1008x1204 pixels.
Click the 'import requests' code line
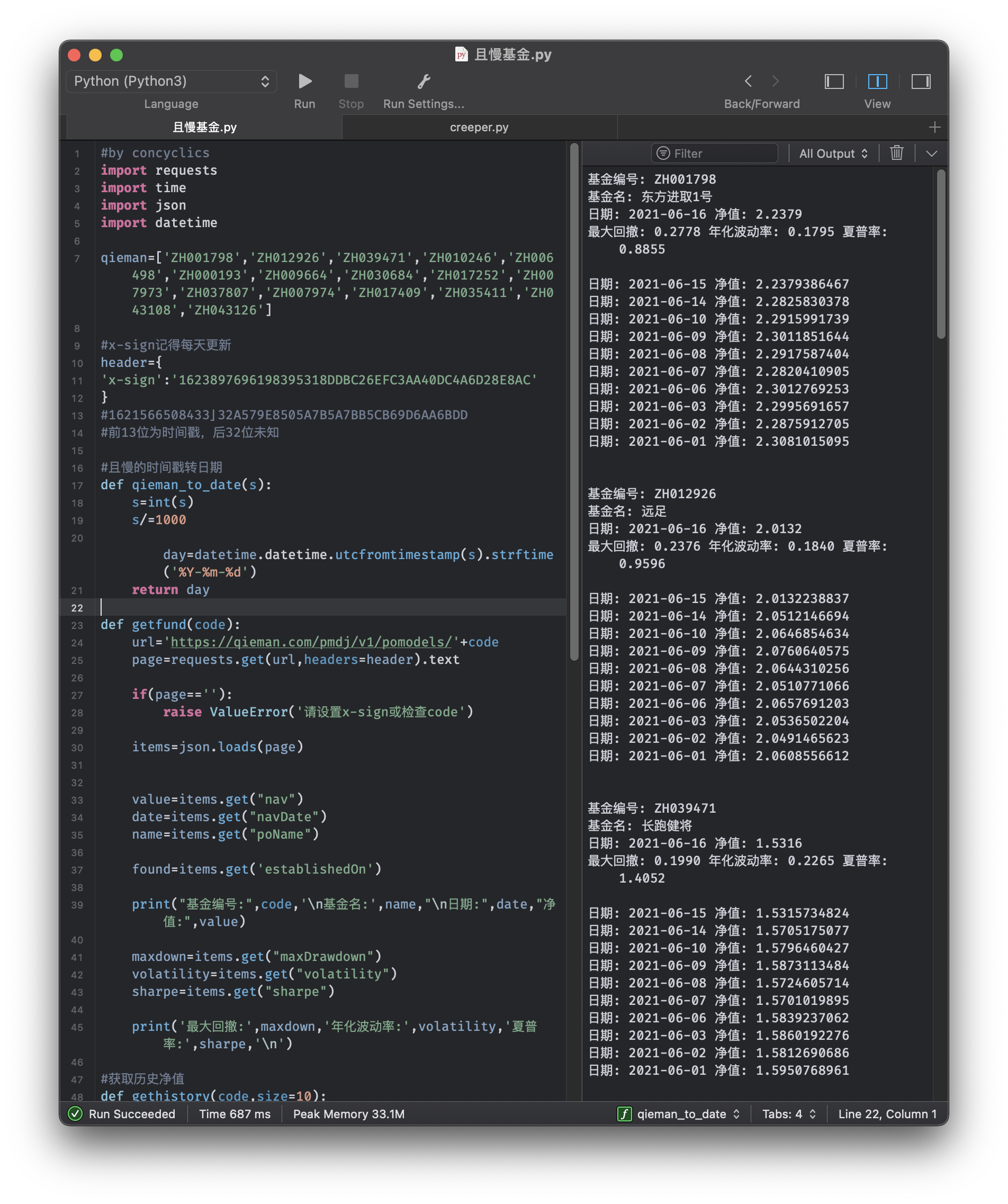tap(159, 170)
